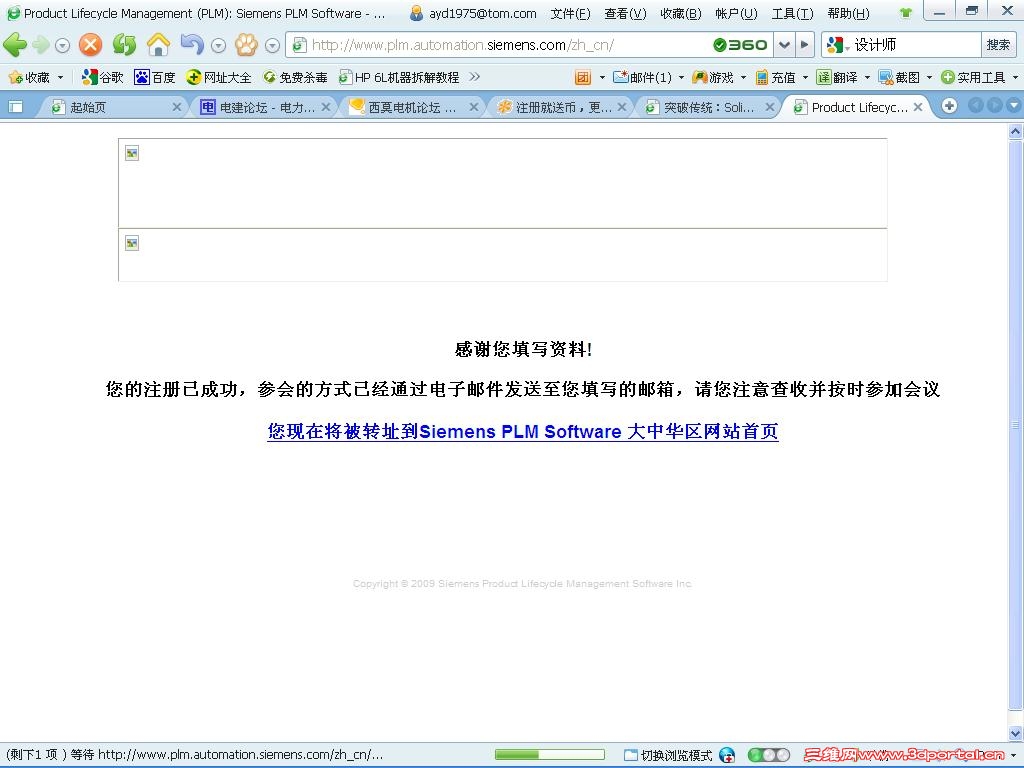Click the paw print icon in toolbar
This screenshot has height=768, width=1024.
(247, 45)
